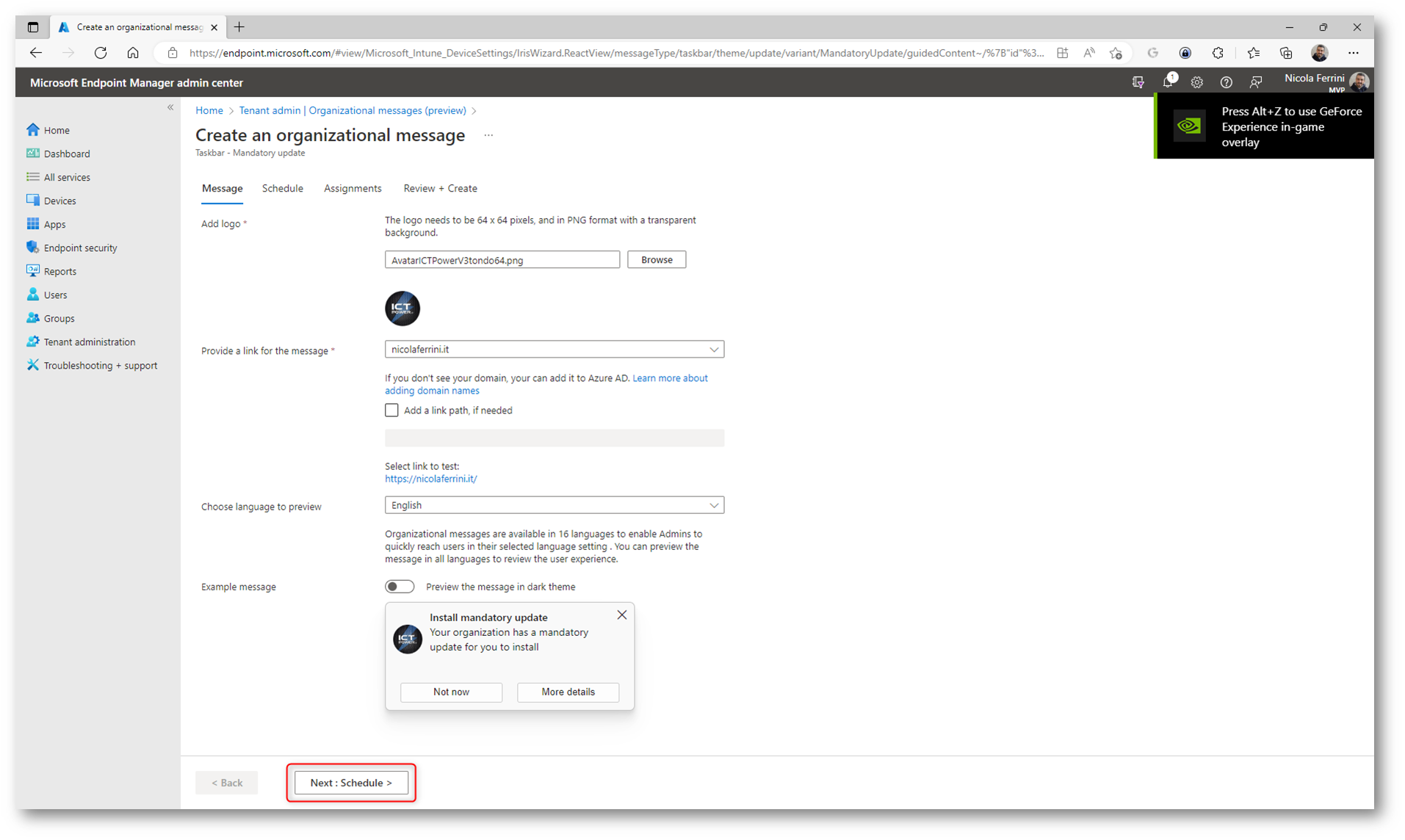
Task: Open Endpoint security section
Action: coord(72,247)
